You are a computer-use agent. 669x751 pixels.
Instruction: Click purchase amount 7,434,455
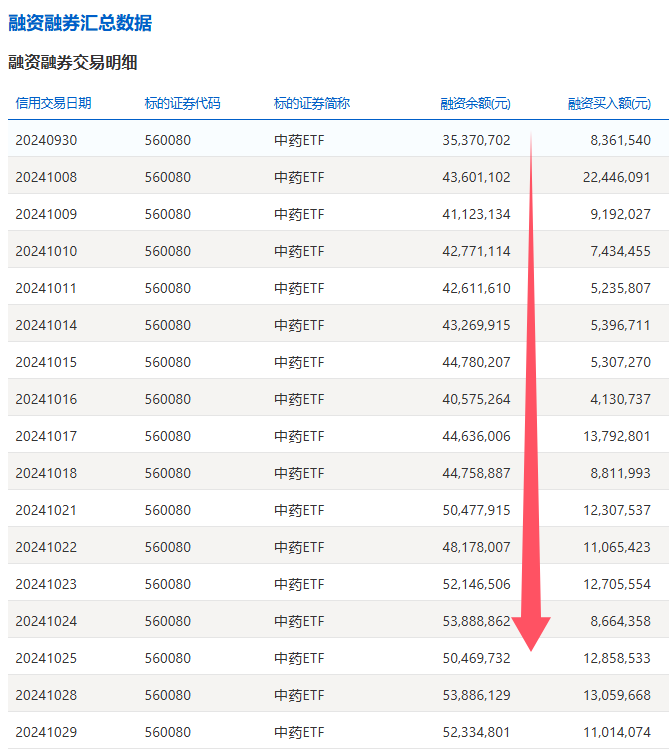[x=621, y=251]
